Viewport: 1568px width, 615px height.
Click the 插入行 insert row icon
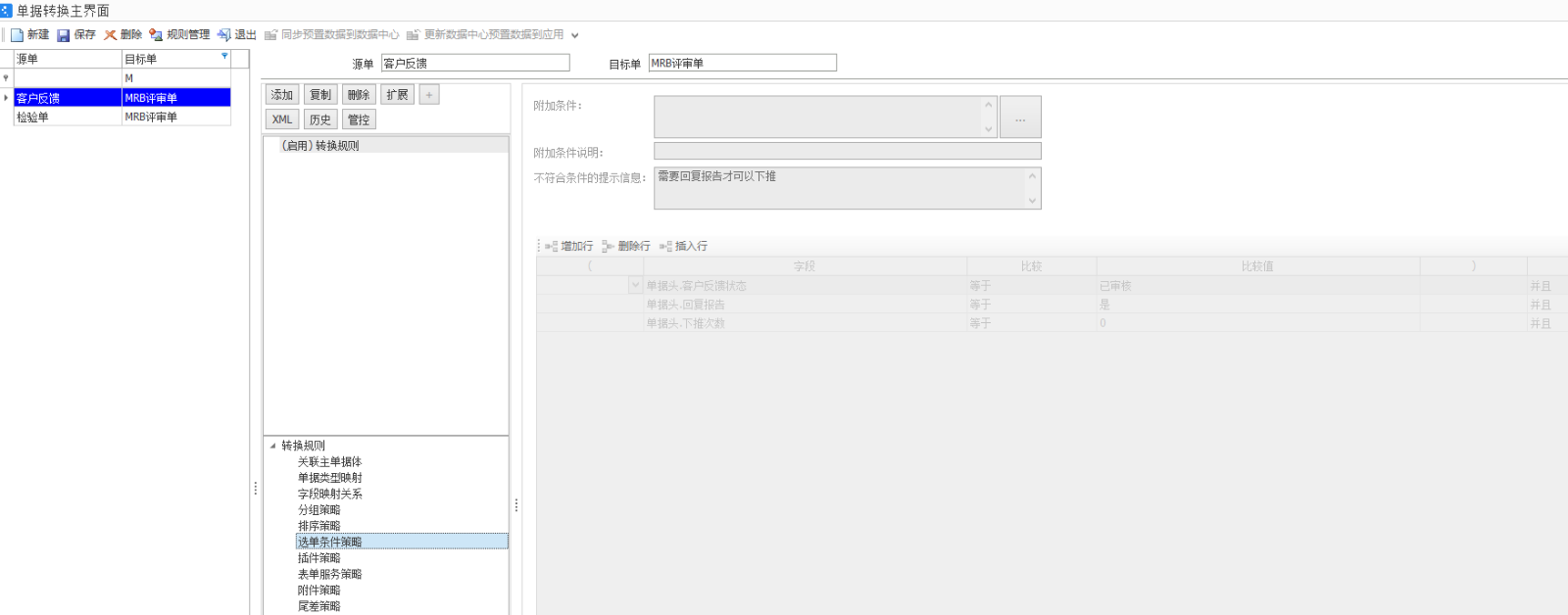tap(666, 247)
